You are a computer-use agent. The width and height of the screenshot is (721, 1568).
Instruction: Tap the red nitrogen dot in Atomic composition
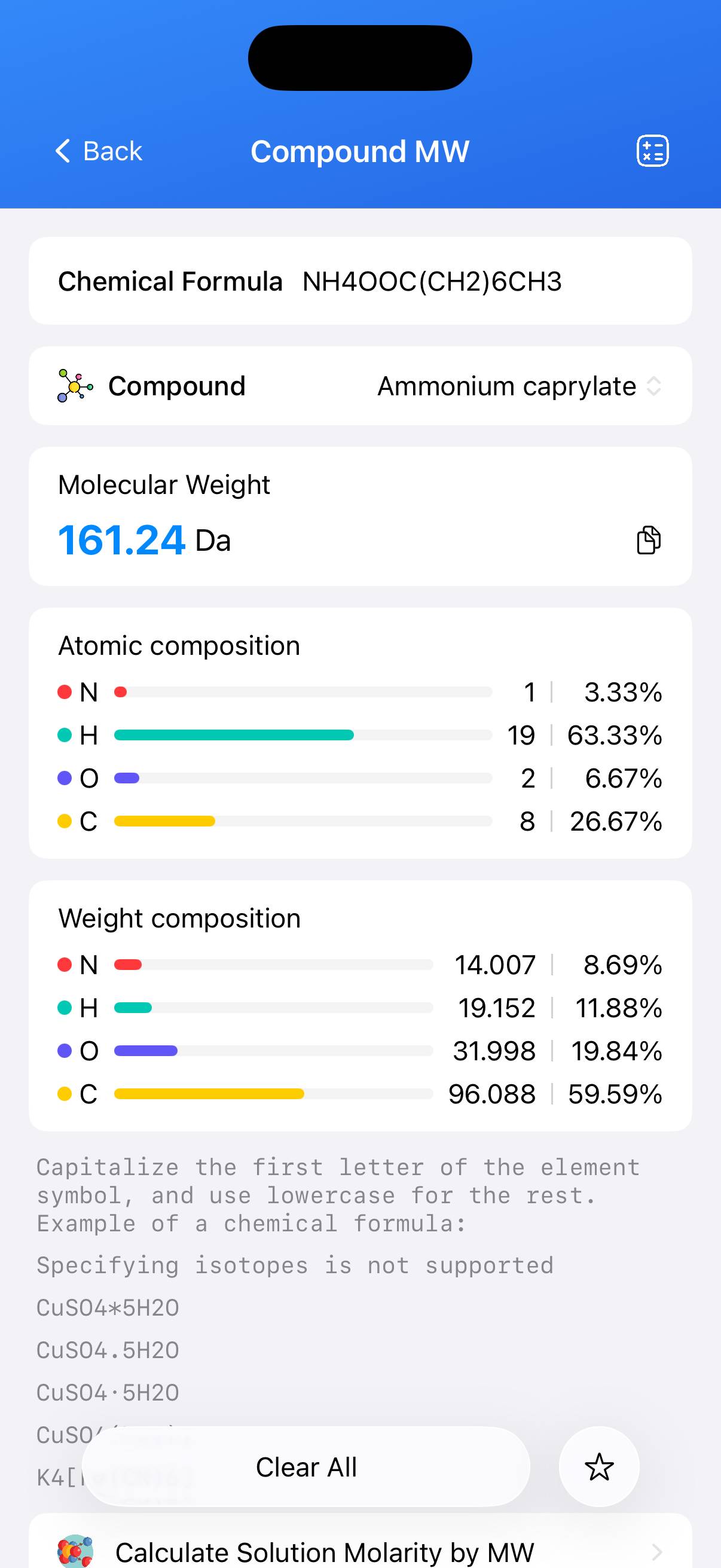pos(65,692)
